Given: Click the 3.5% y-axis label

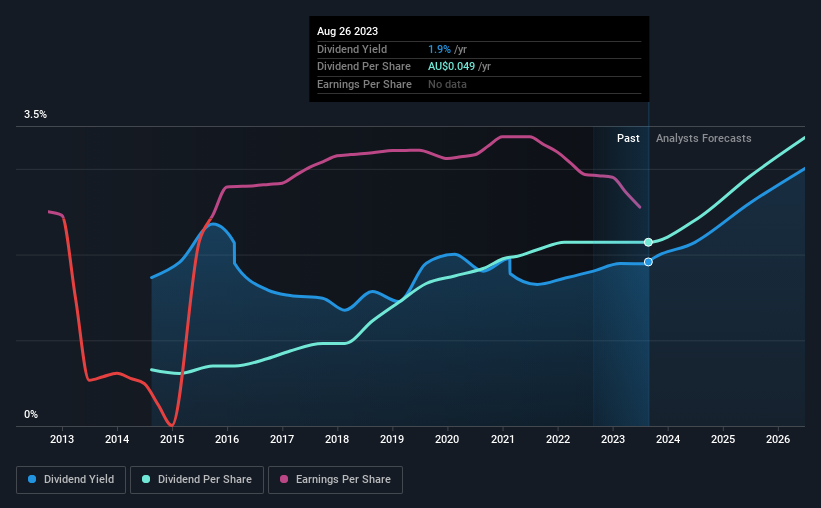Looking at the screenshot, I should [35, 114].
